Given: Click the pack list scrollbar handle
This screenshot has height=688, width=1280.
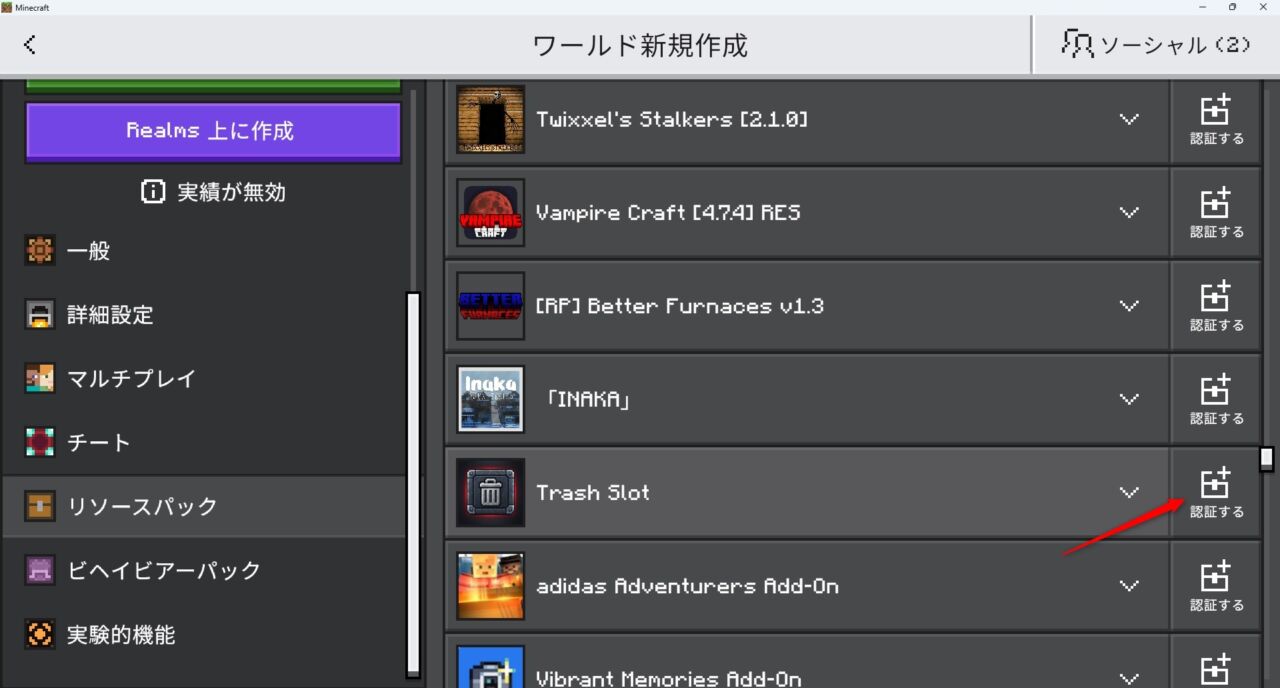Looking at the screenshot, I should (x=1266, y=459).
